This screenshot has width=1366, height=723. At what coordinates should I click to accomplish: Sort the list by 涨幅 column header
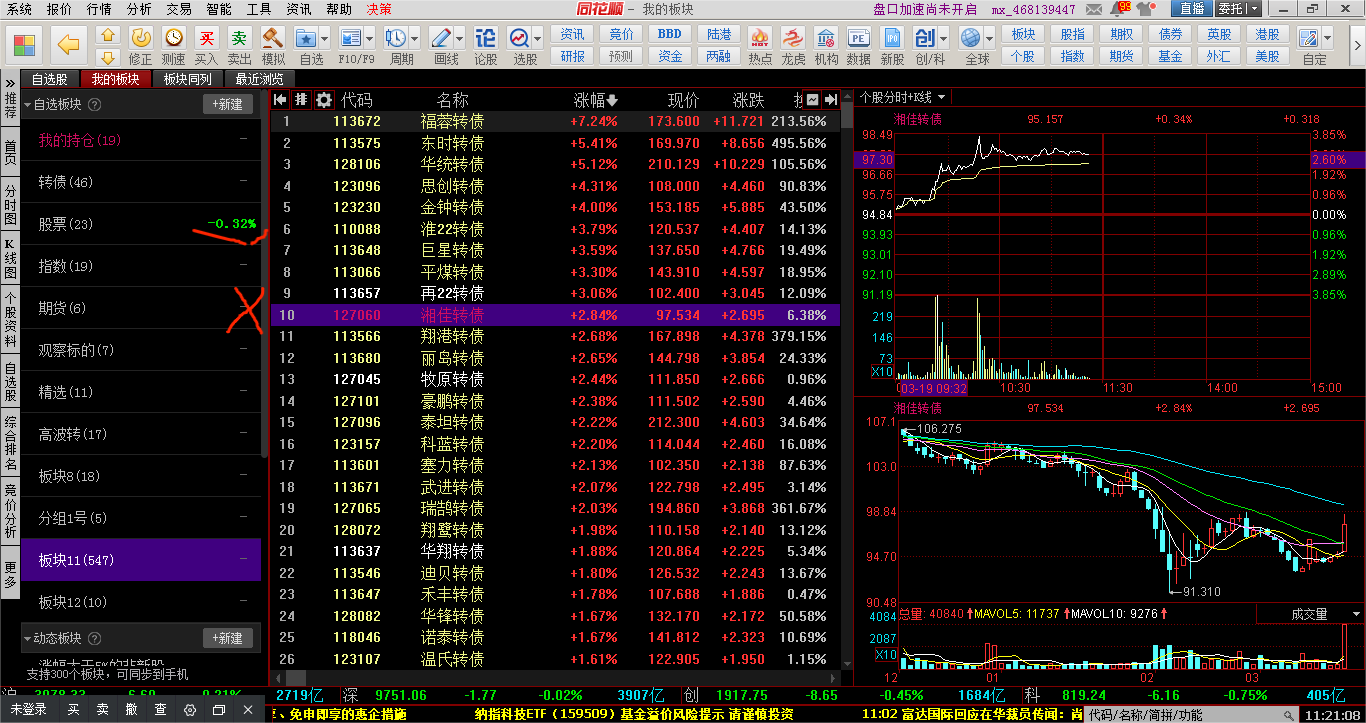(x=595, y=100)
